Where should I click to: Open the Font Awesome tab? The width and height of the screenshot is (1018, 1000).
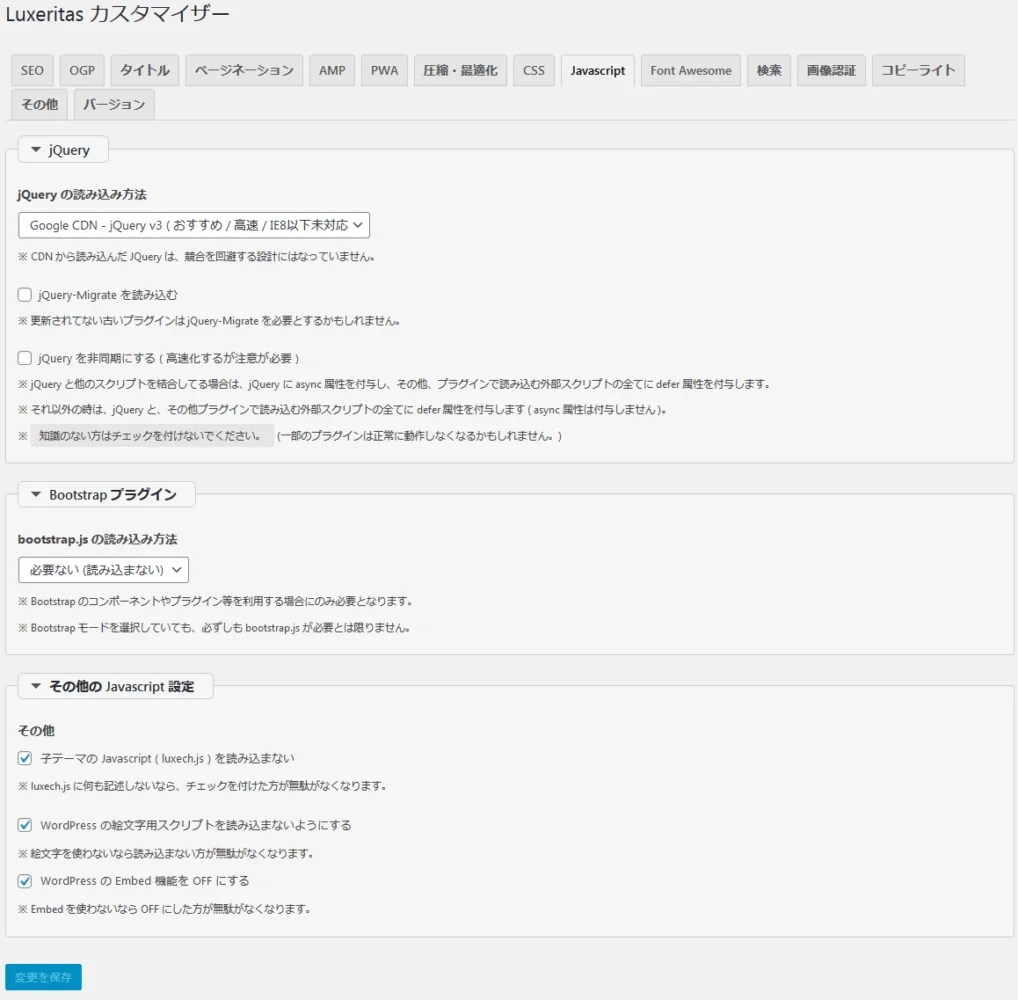tap(691, 71)
